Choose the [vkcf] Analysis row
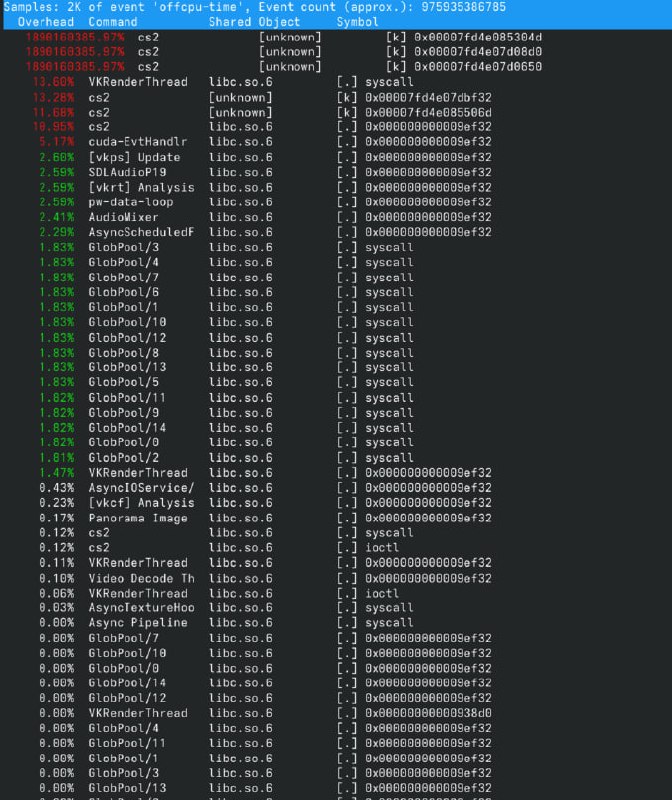672x800 pixels. click(140, 502)
